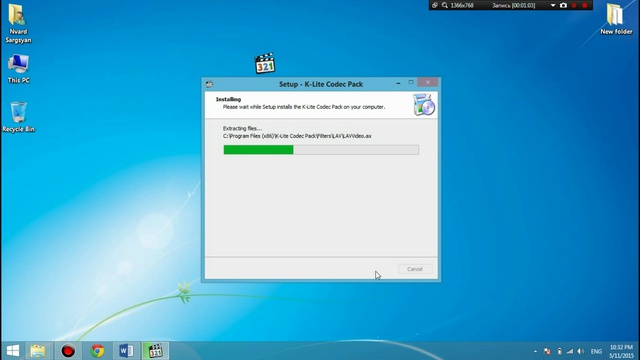Click the Setup - K-Lite Codec Pack title text

coord(321,84)
